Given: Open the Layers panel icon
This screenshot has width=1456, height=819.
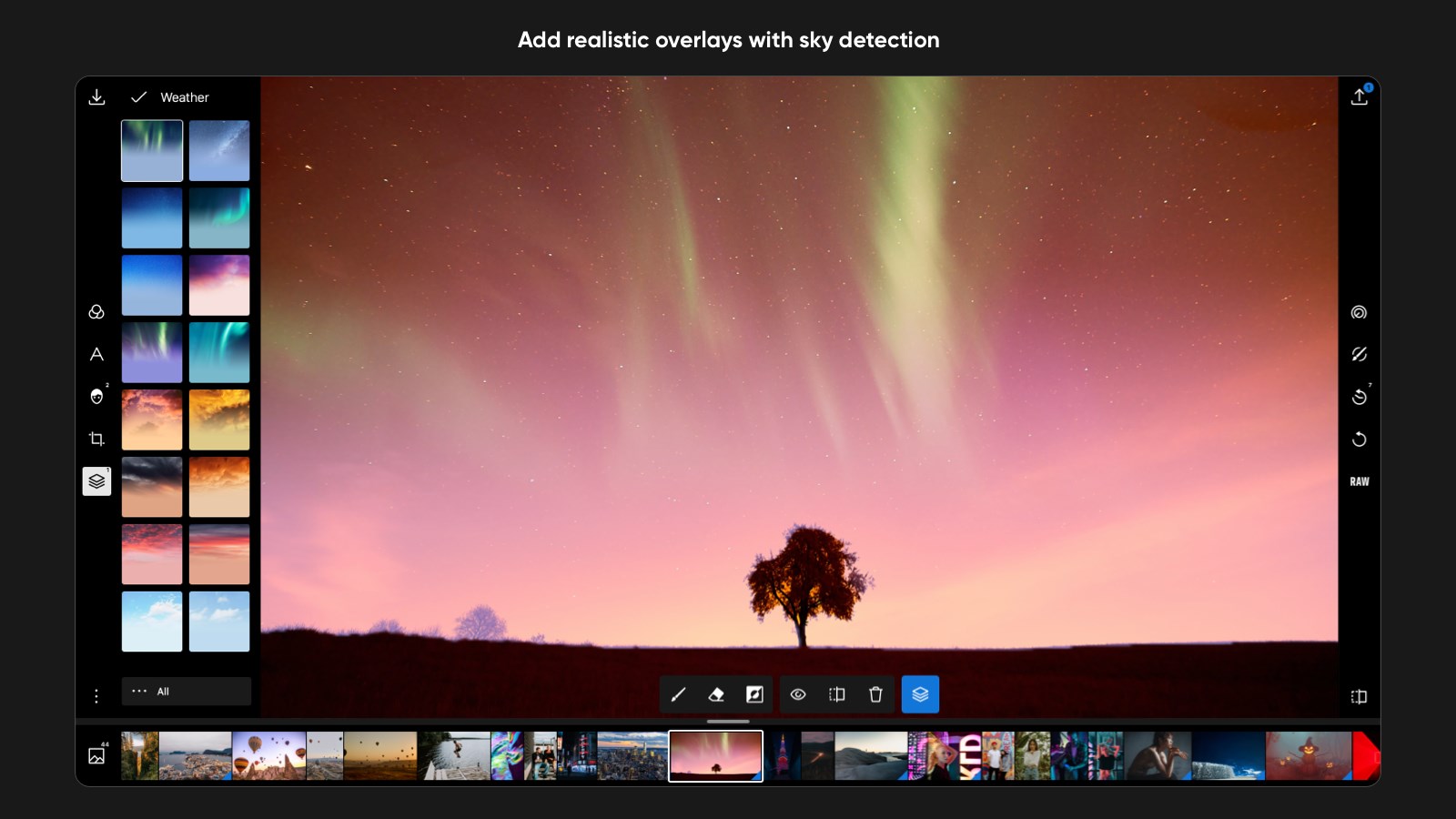Looking at the screenshot, I should (x=96, y=480).
